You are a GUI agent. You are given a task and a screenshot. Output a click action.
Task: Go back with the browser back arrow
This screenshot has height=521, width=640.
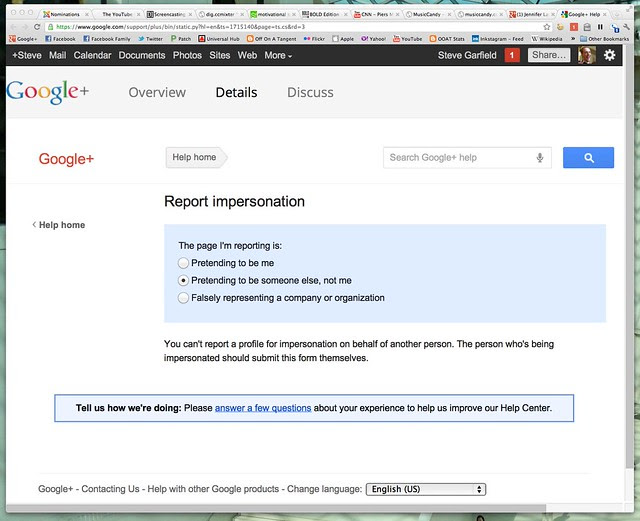tap(14, 27)
